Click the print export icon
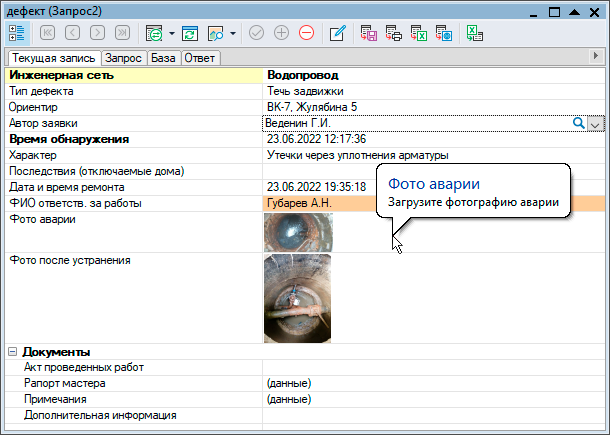 [394, 33]
